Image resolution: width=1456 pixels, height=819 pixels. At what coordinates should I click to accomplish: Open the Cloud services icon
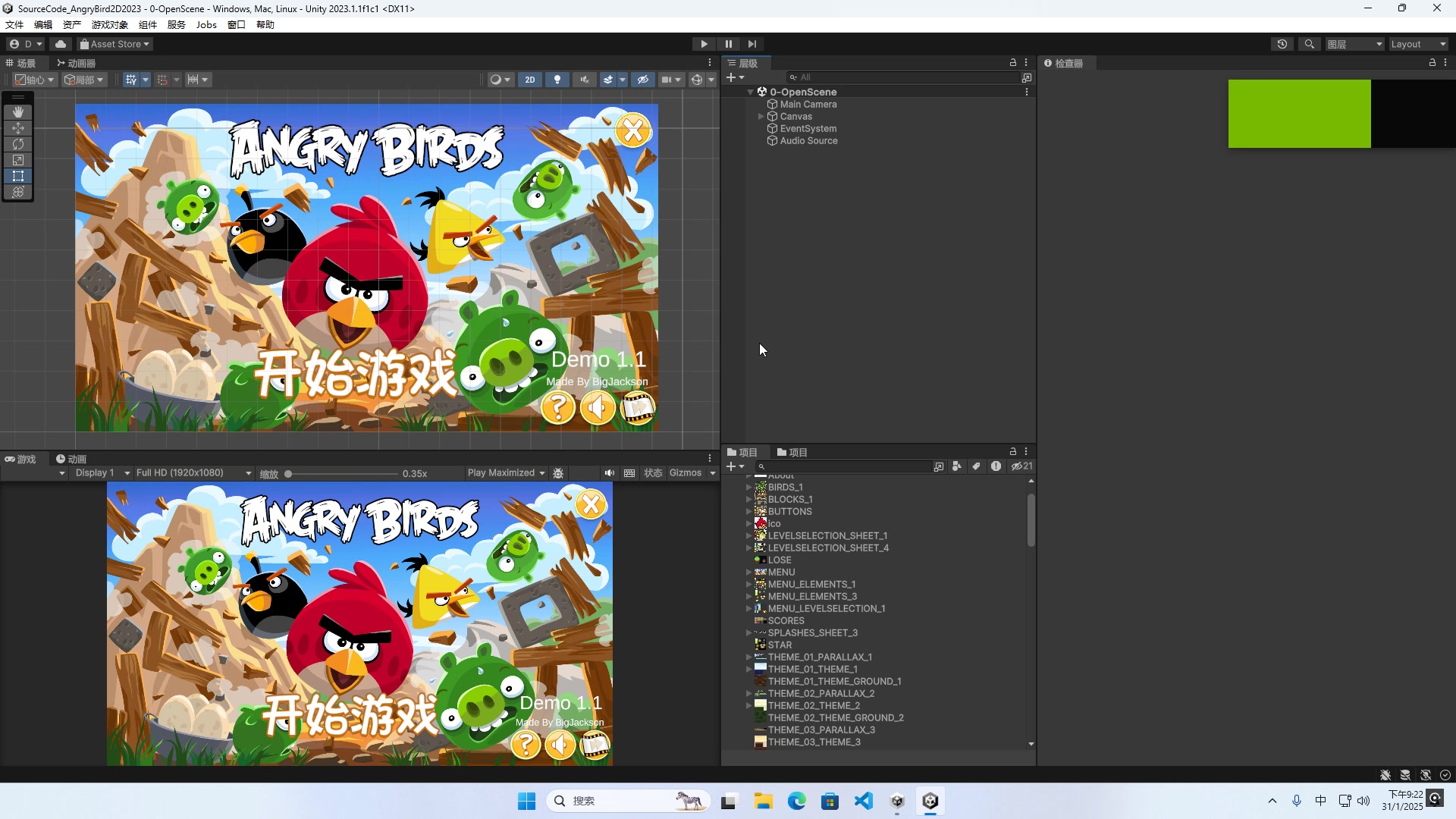coord(61,44)
